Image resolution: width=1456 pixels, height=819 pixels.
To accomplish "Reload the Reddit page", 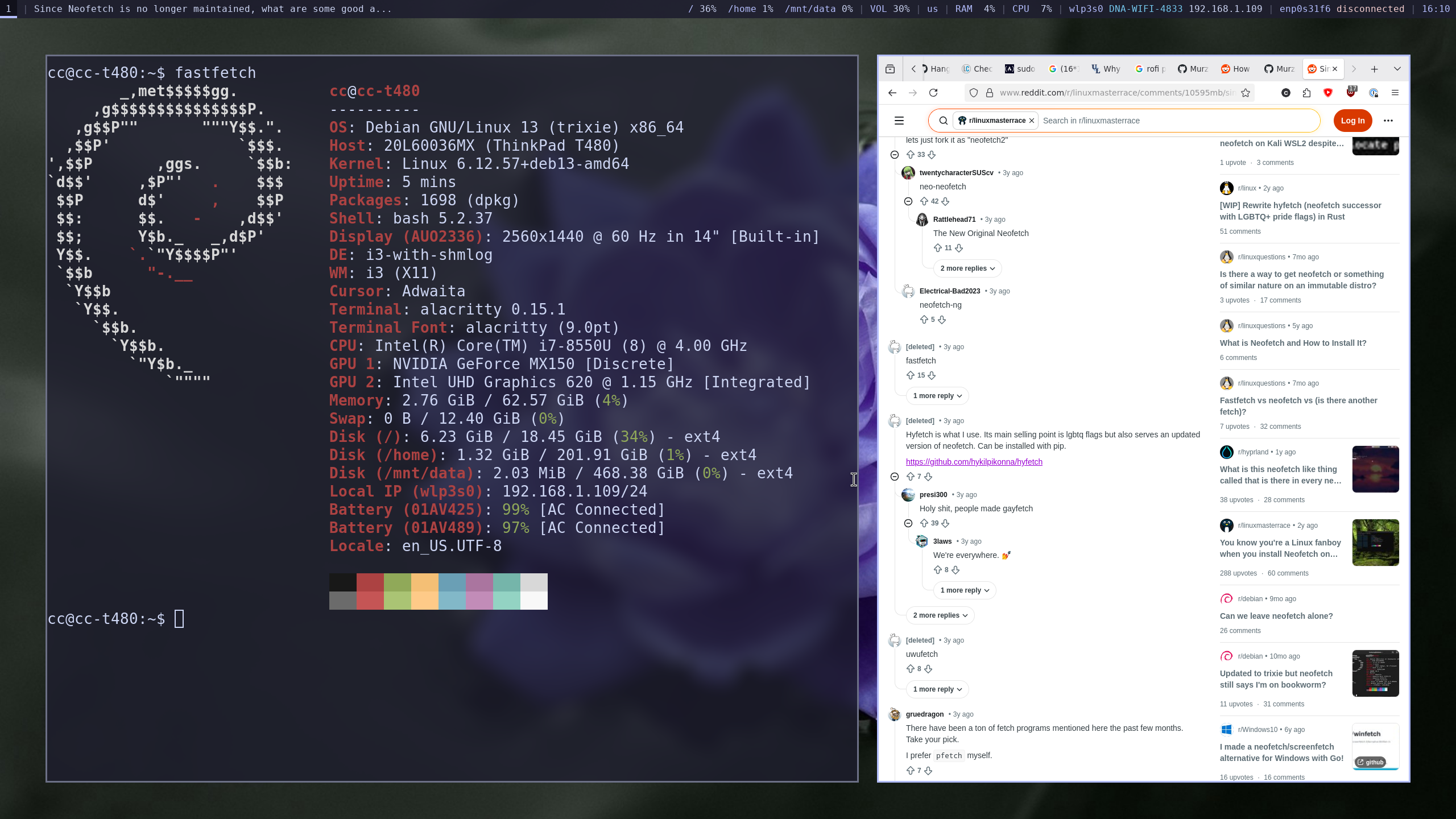I will 933,93.
